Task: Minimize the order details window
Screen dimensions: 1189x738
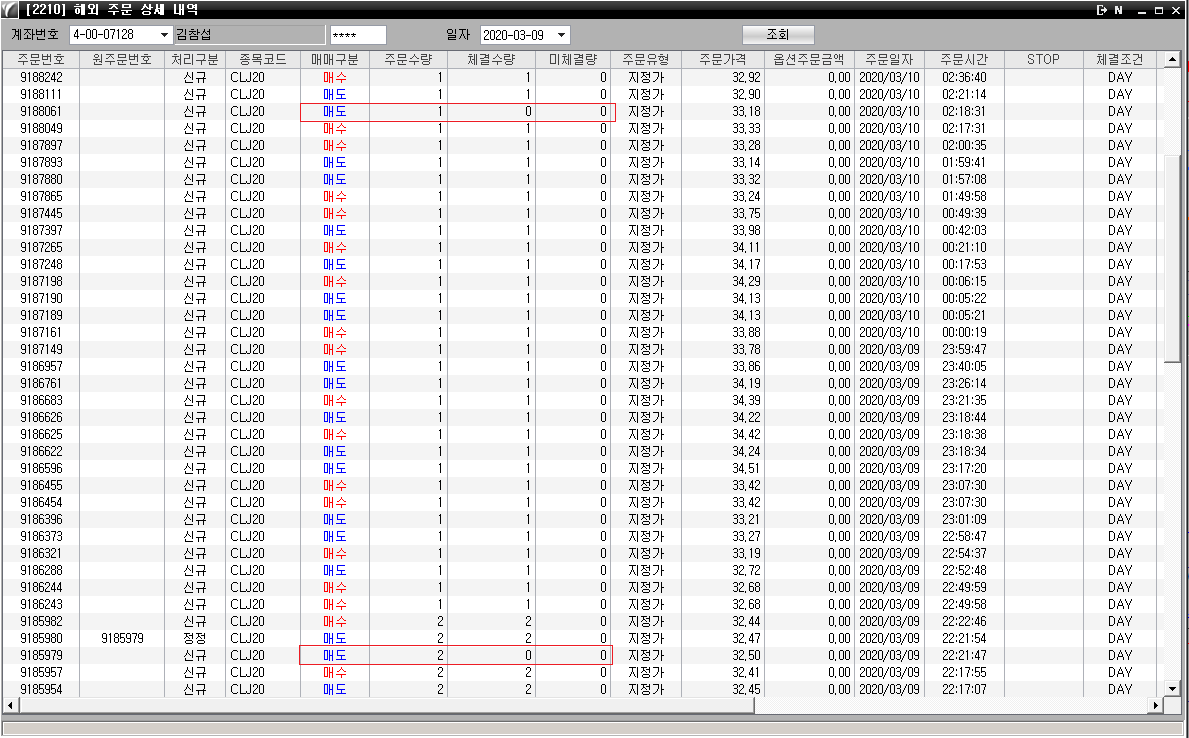Action: pyautogui.click(x=1143, y=10)
